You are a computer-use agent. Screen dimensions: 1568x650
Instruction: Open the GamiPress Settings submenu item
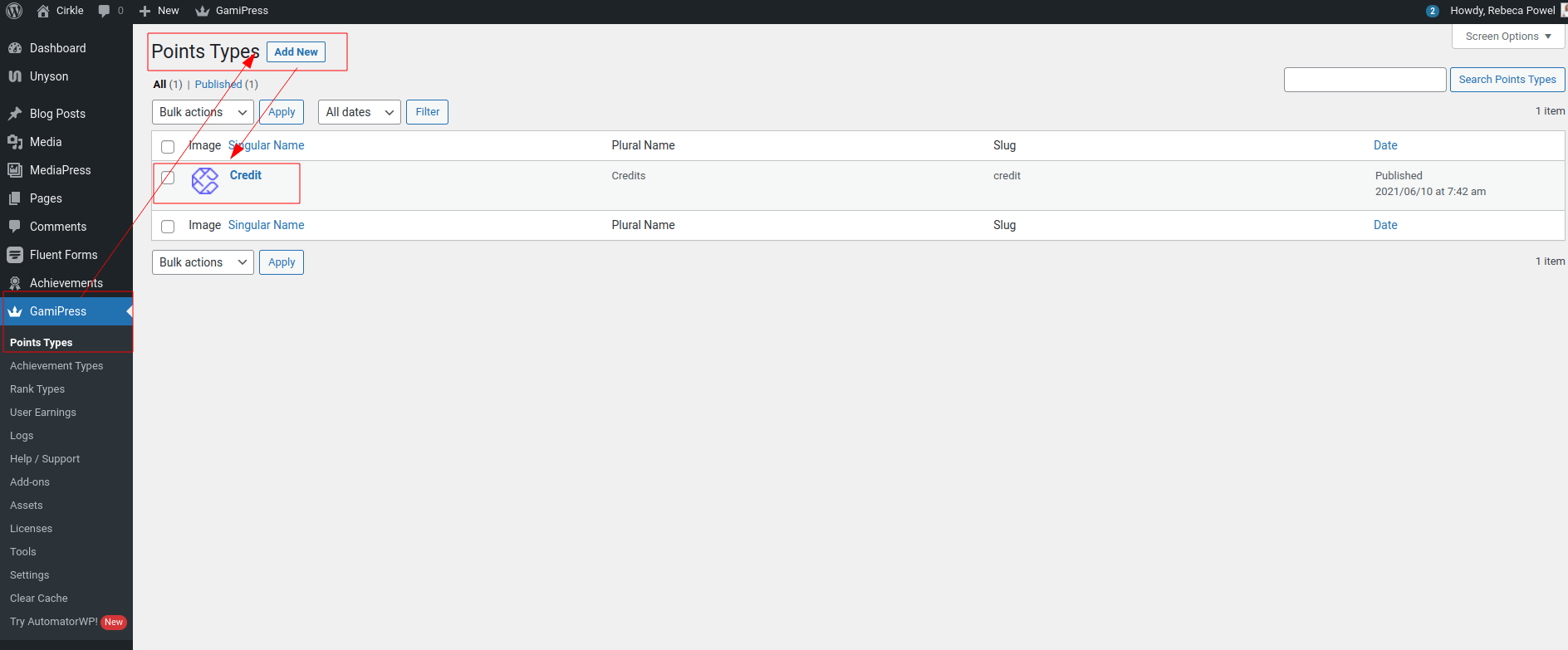click(30, 574)
